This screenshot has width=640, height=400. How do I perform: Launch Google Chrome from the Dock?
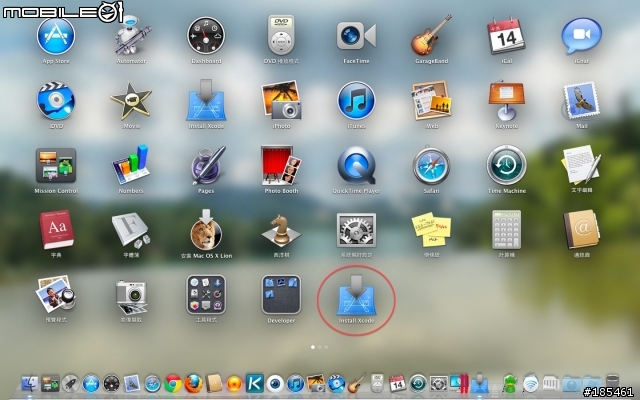173,384
